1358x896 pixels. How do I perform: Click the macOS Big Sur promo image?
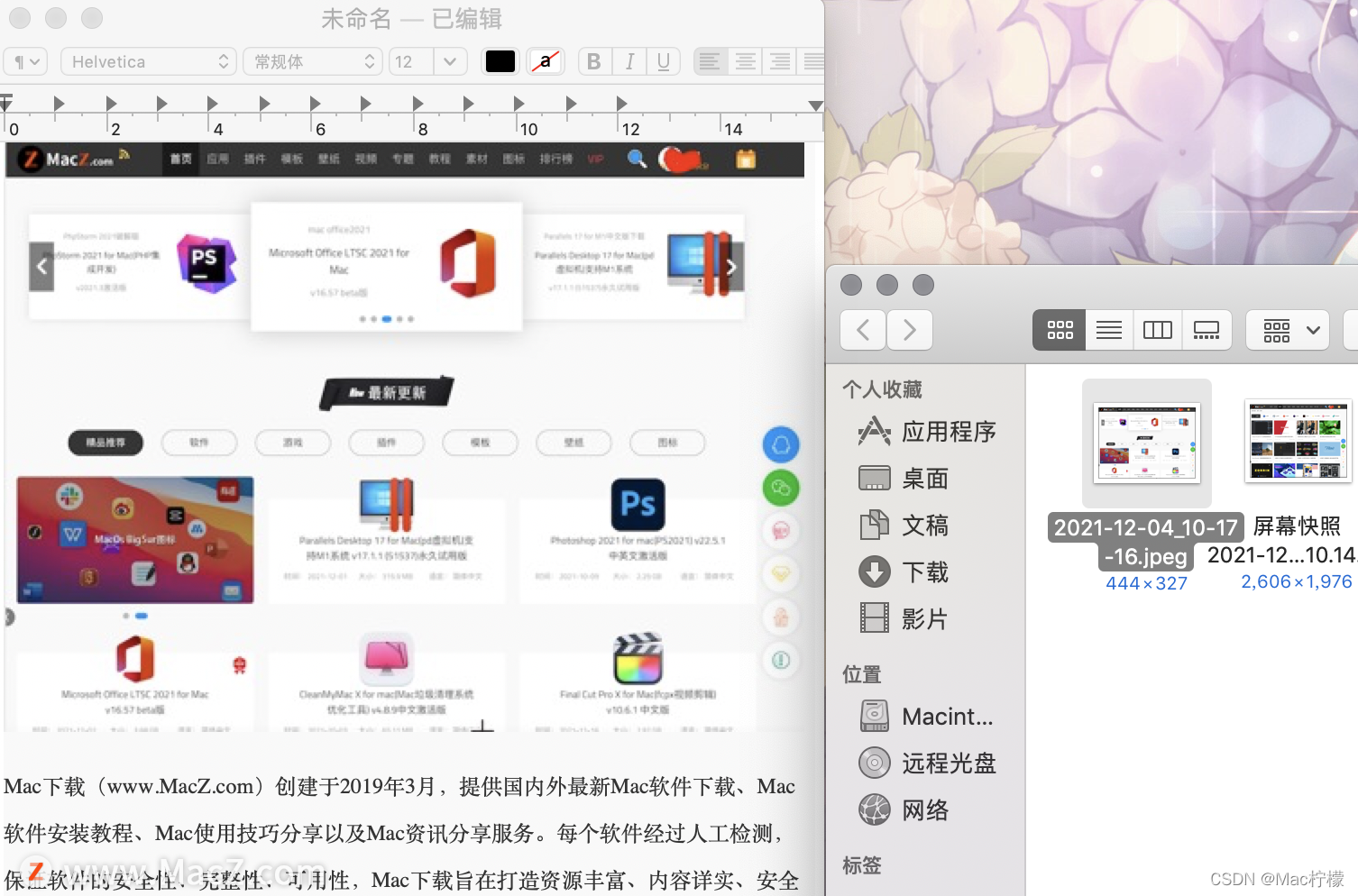pyautogui.click(x=135, y=540)
